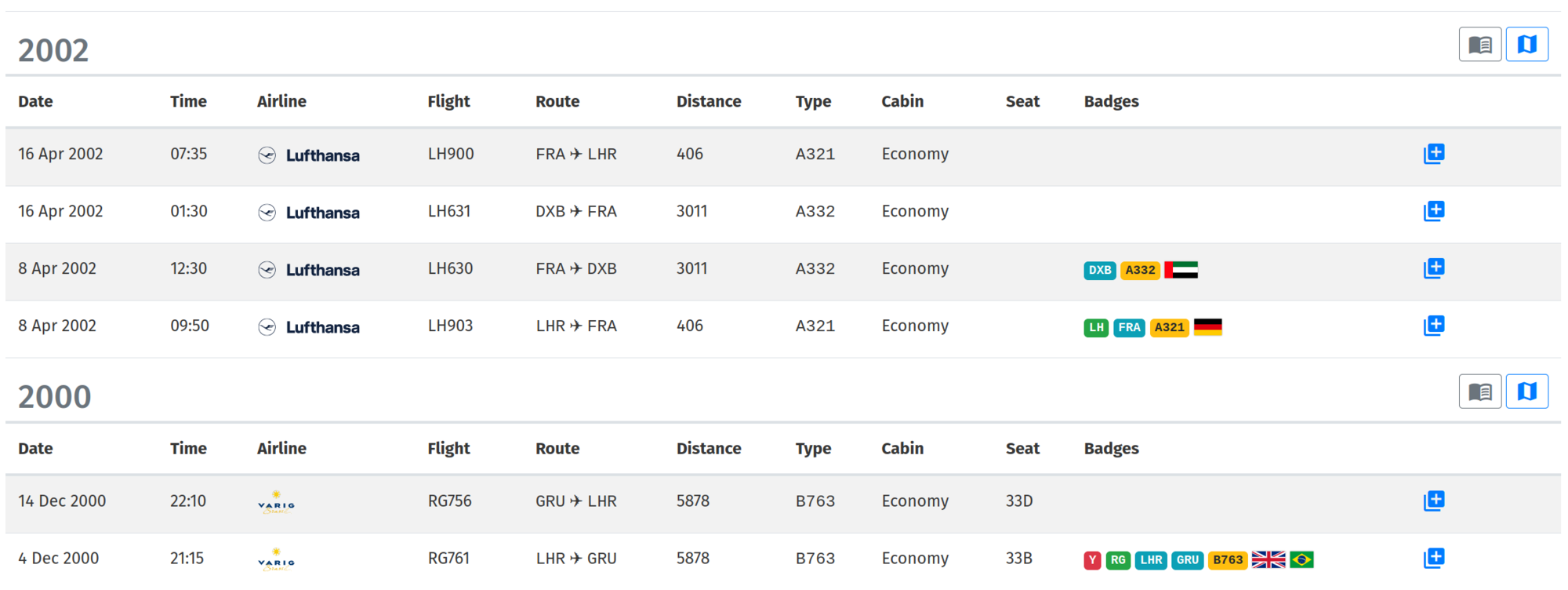Click add icon on RG761 row
This screenshot has height=590, width=1568.
1434,558
